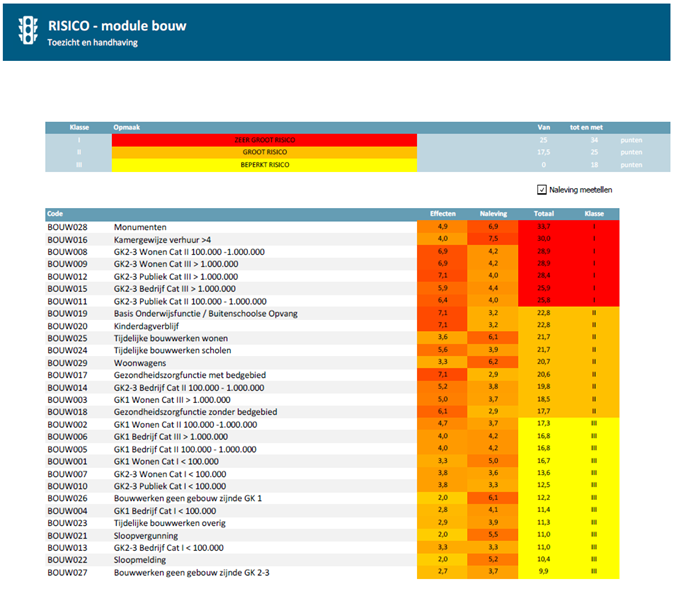This screenshot has width=674, height=613.
Task: Click the Sloopvergunning row
Action: [146, 534]
